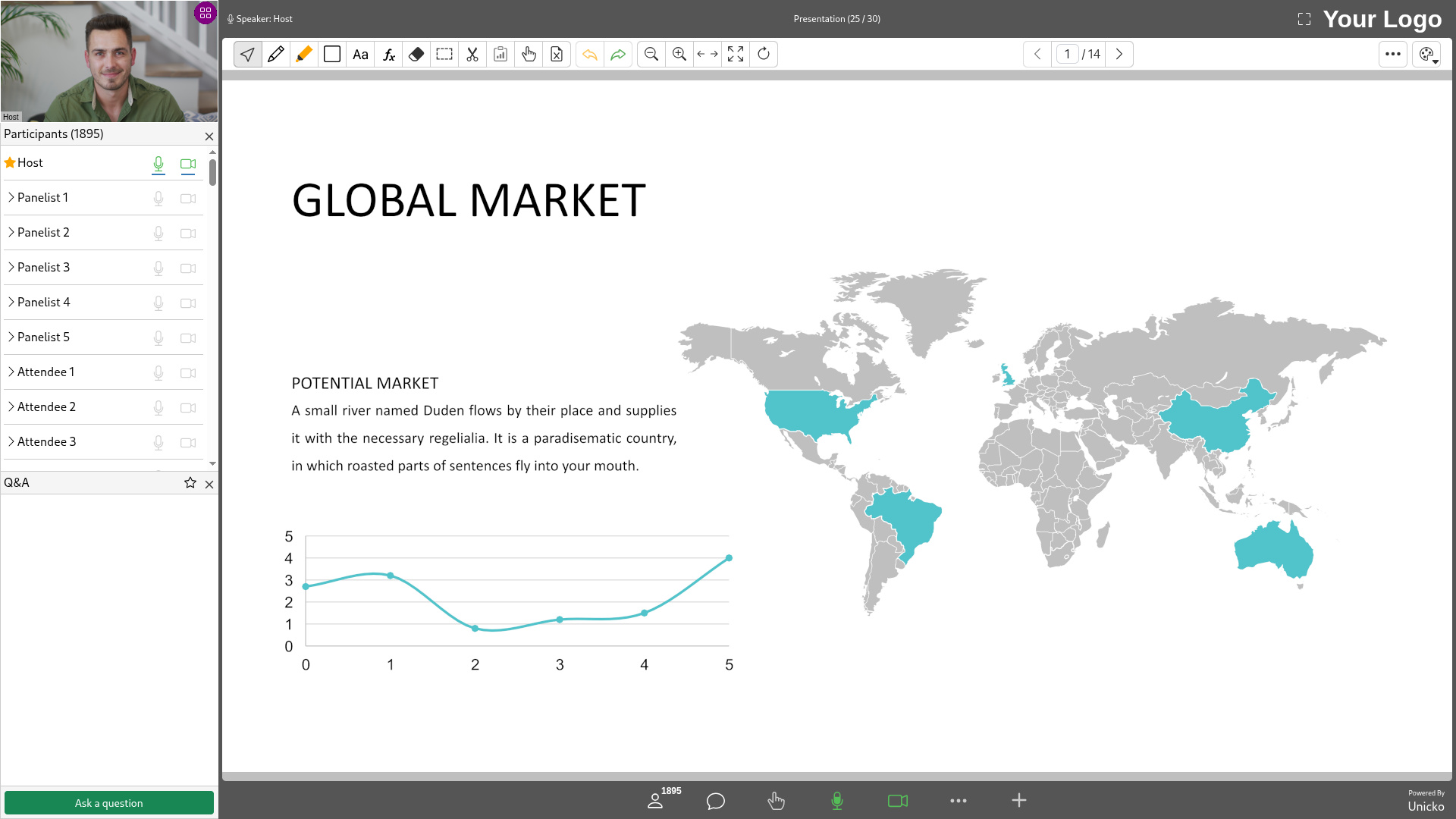Select the hand pan tool
The image size is (1456, 819).
pos(529,54)
